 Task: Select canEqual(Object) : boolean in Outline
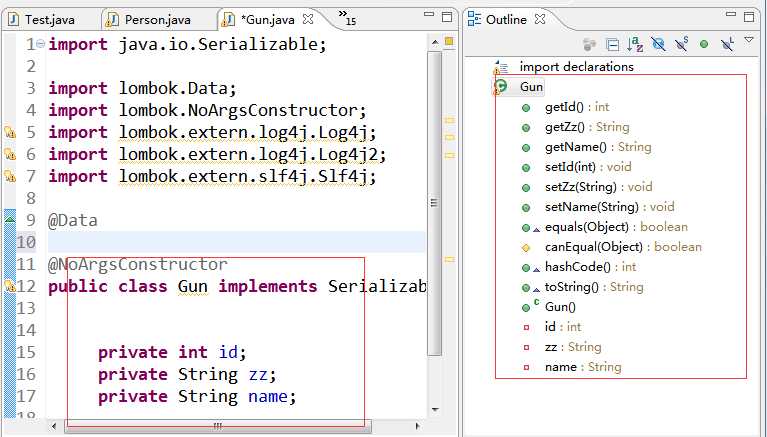pyautogui.click(x=623, y=247)
